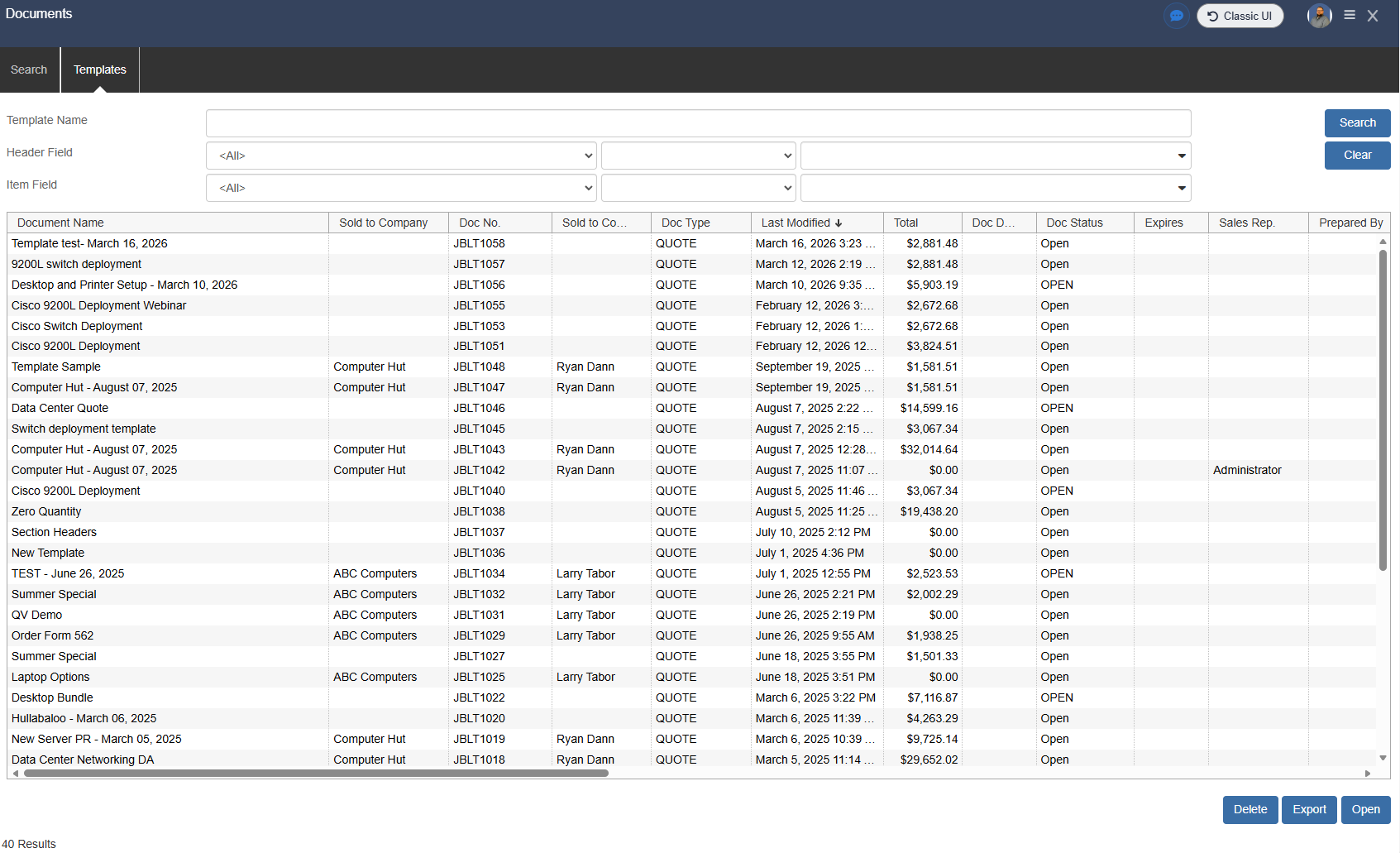Screen dimensions: 1400x853
Task: Sort by the Total column header
Action: (x=905, y=223)
